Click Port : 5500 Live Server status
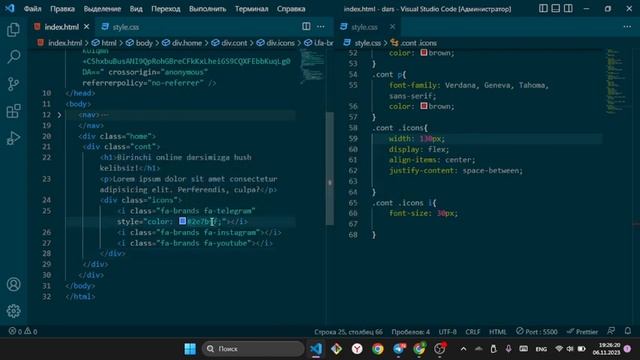This screenshot has height=360, width=640. pos(536,332)
